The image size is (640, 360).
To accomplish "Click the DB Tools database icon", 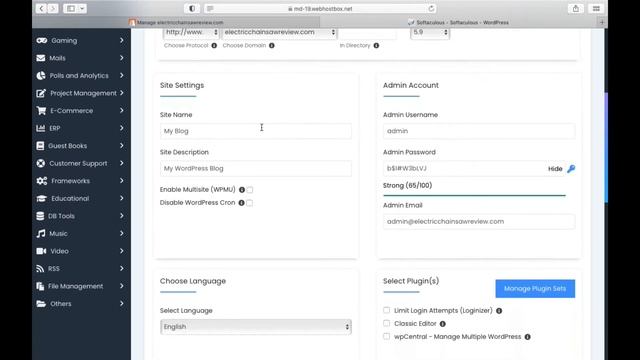I will tap(40, 216).
